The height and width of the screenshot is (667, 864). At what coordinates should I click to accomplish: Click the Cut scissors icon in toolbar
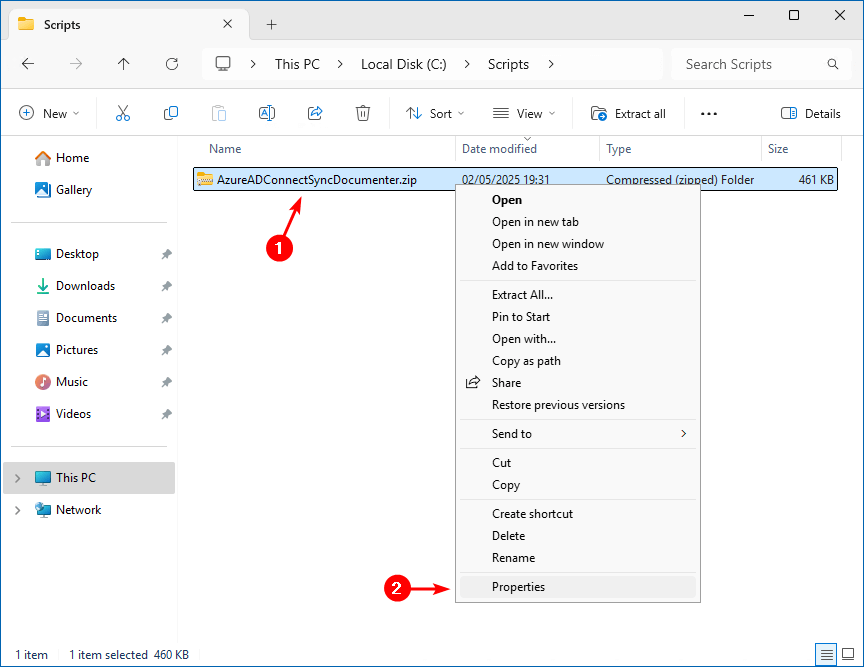tap(123, 113)
